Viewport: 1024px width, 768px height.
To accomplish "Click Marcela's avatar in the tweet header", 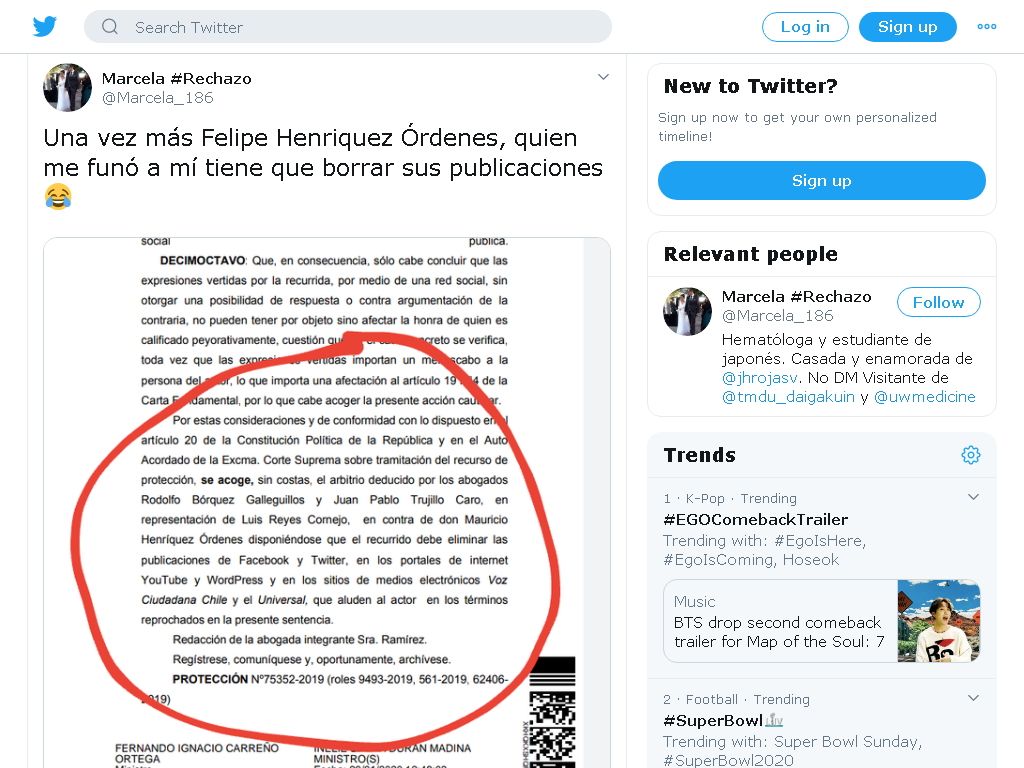I will tap(67, 88).
